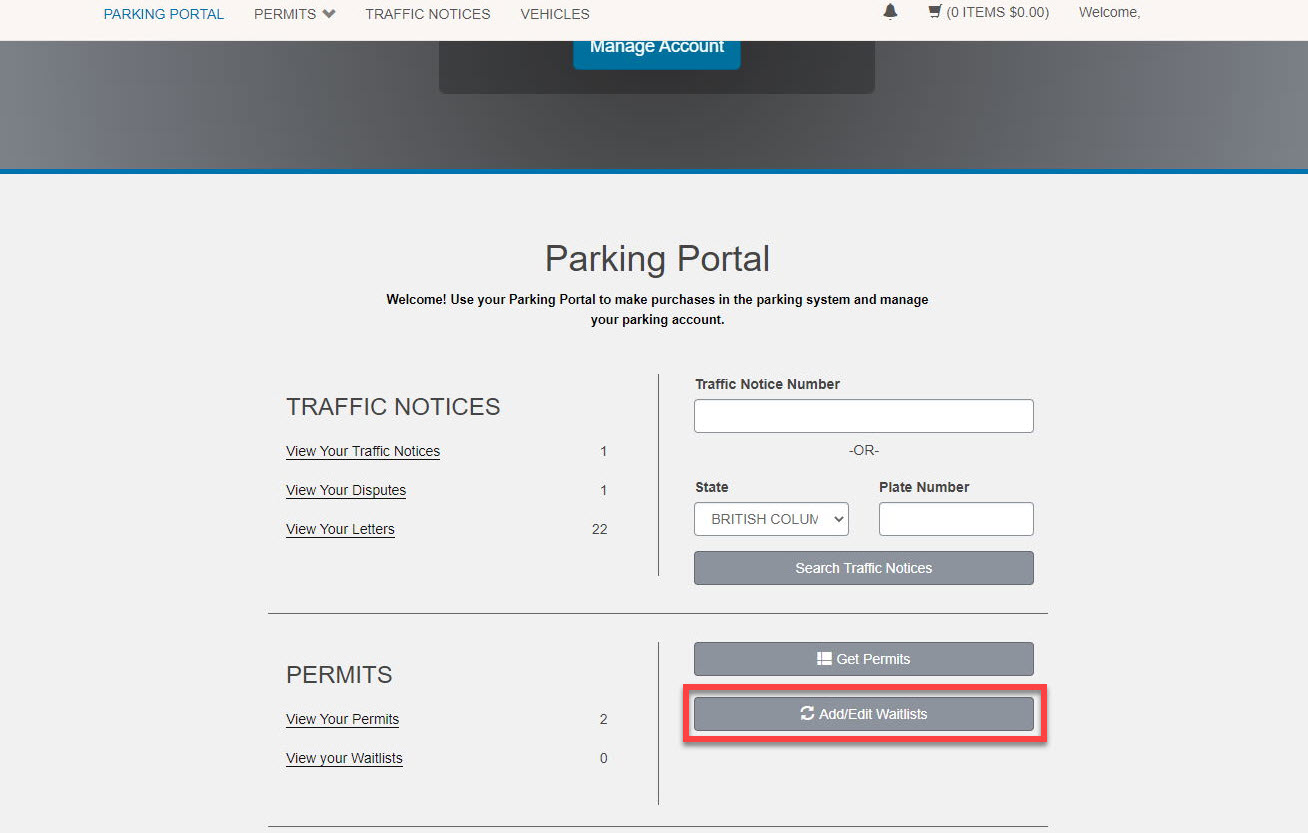Focus the Traffic Notice Number field

pyautogui.click(x=864, y=416)
